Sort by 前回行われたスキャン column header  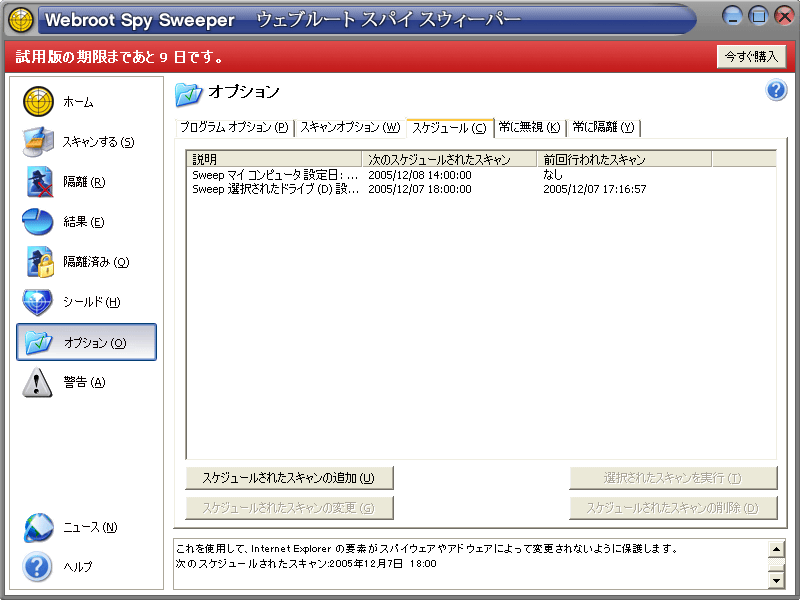coord(624,159)
